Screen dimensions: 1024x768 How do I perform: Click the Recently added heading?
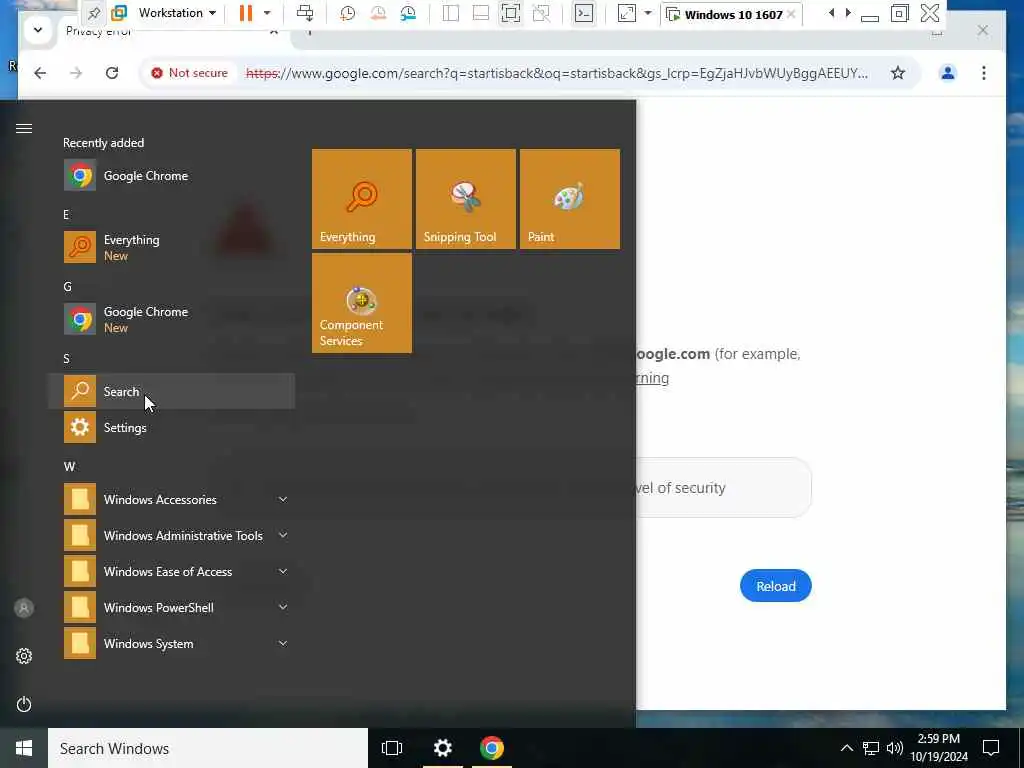pos(103,143)
